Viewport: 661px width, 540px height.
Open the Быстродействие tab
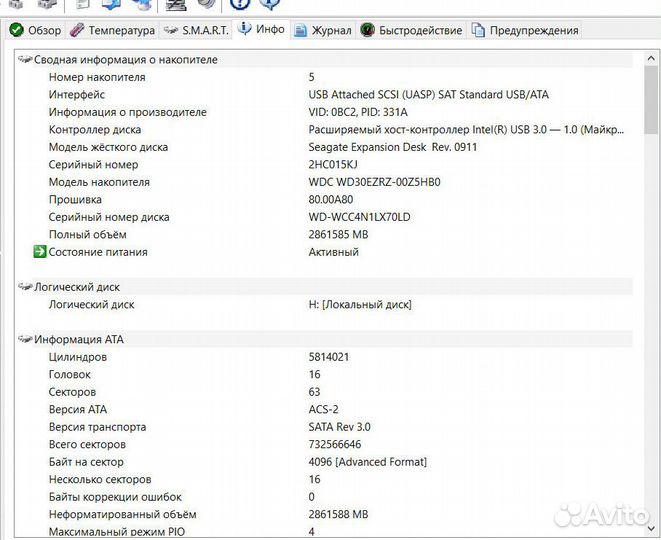point(411,30)
